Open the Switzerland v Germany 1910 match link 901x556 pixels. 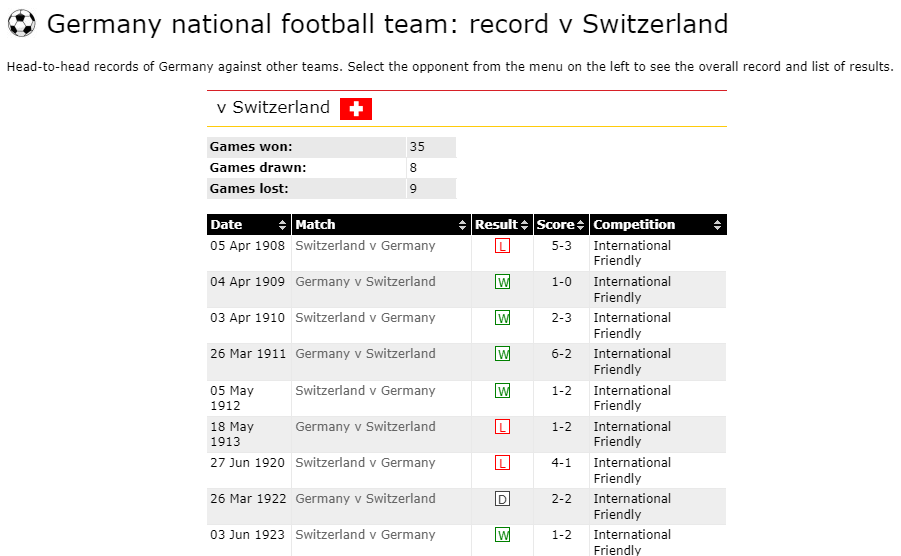click(x=365, y=318)
